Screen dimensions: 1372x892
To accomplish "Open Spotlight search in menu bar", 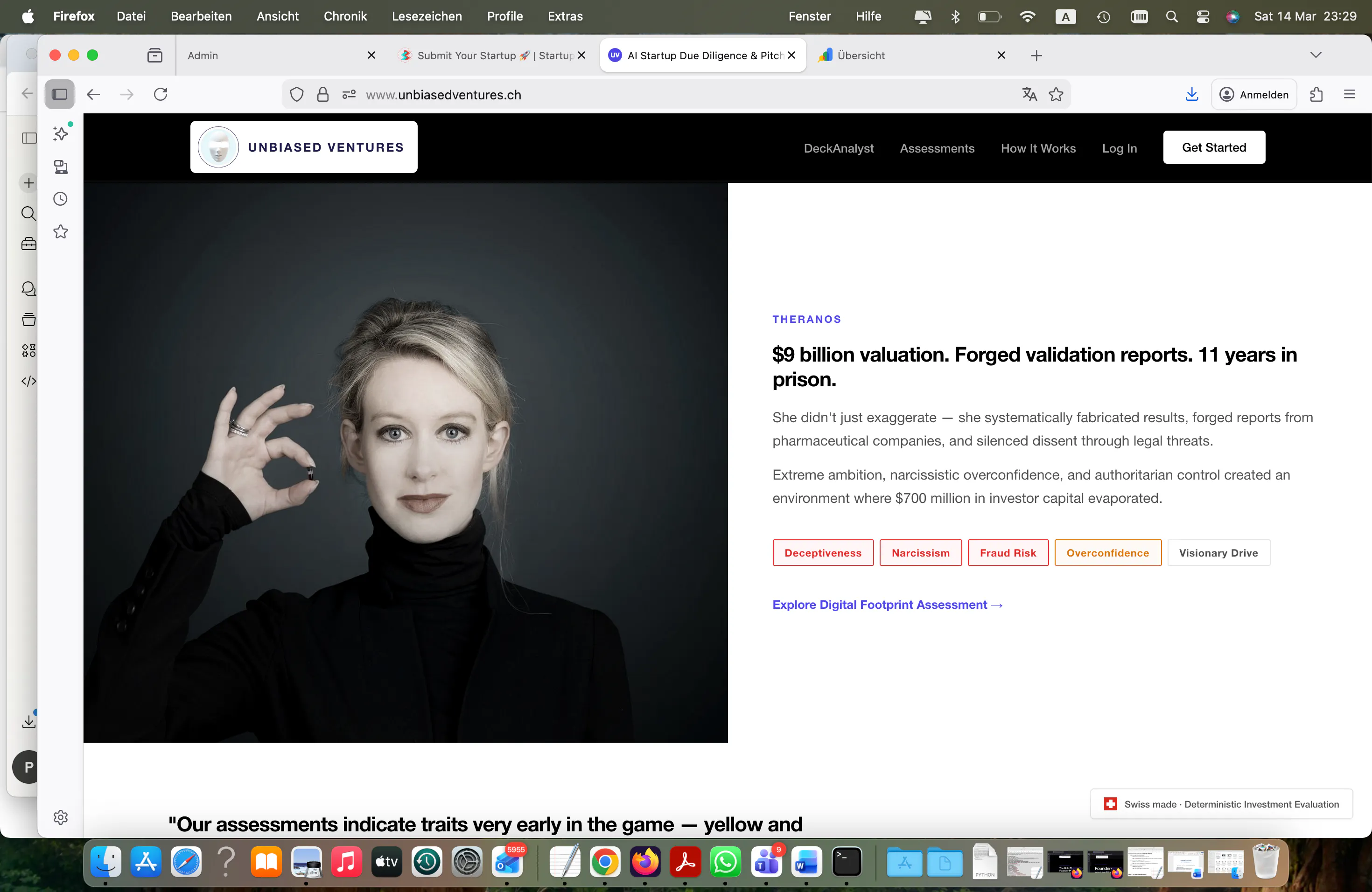I will (x=1172, y=16).
